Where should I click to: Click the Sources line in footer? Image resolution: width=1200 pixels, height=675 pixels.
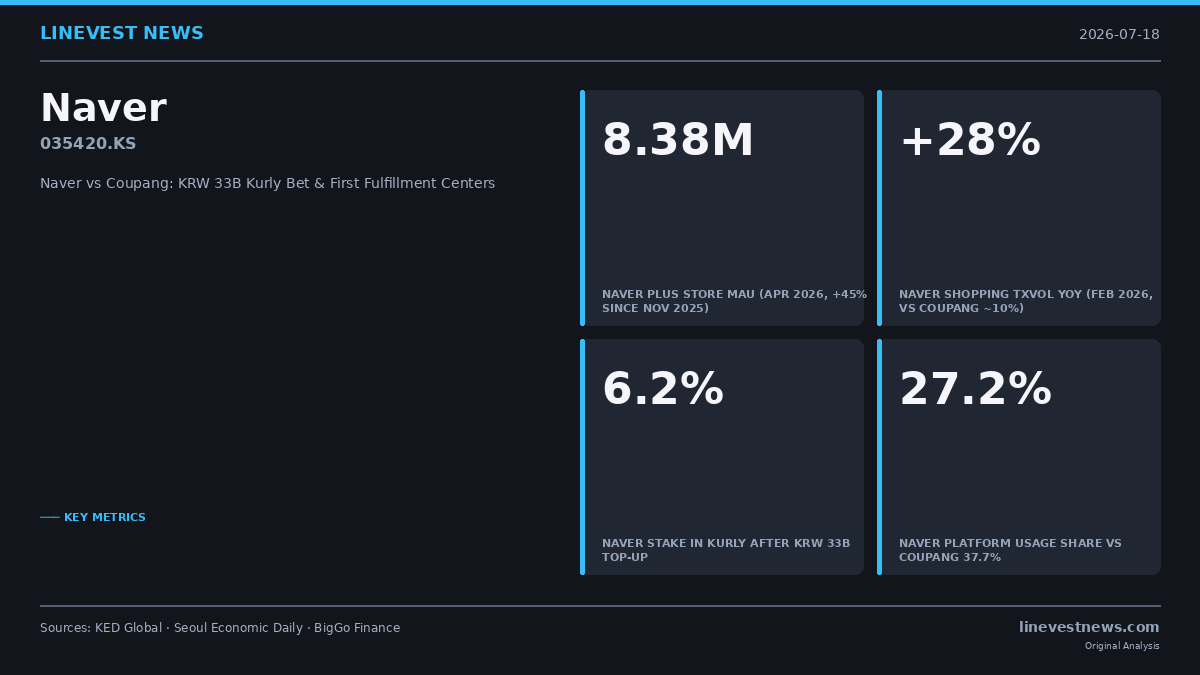(220, 628)
